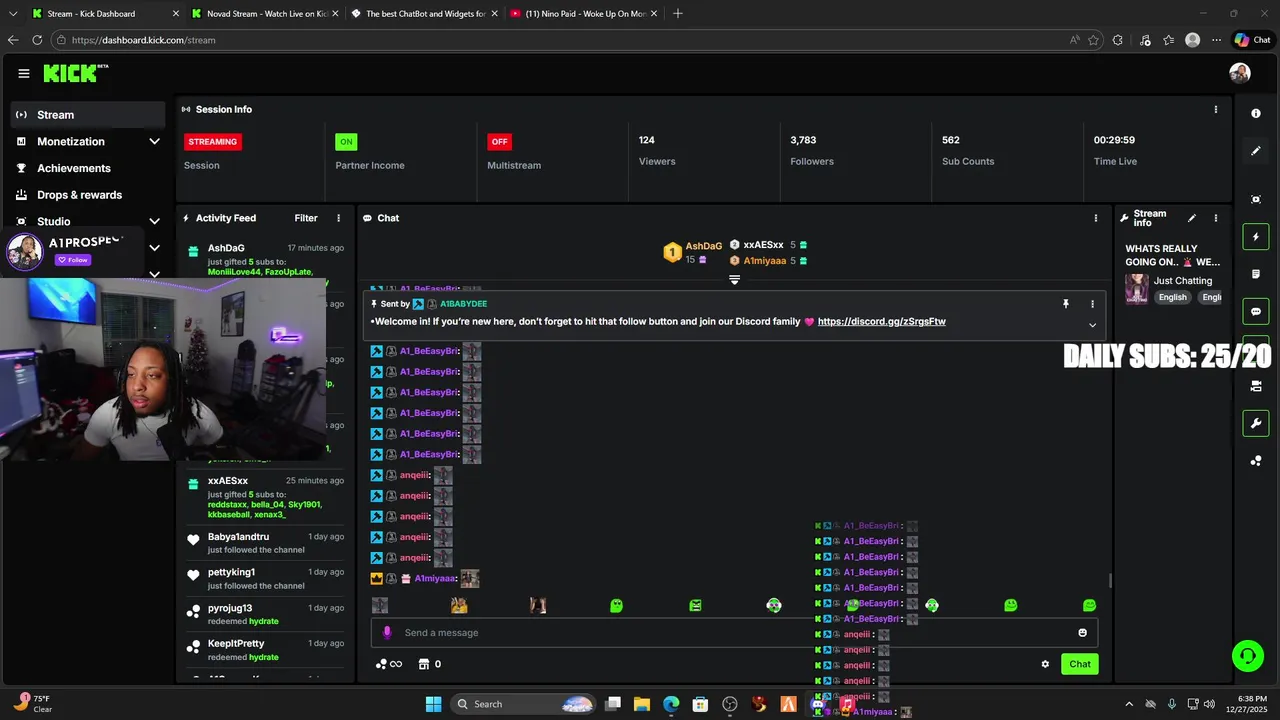Click the chat scrollbar thumb

point(1110,580)
